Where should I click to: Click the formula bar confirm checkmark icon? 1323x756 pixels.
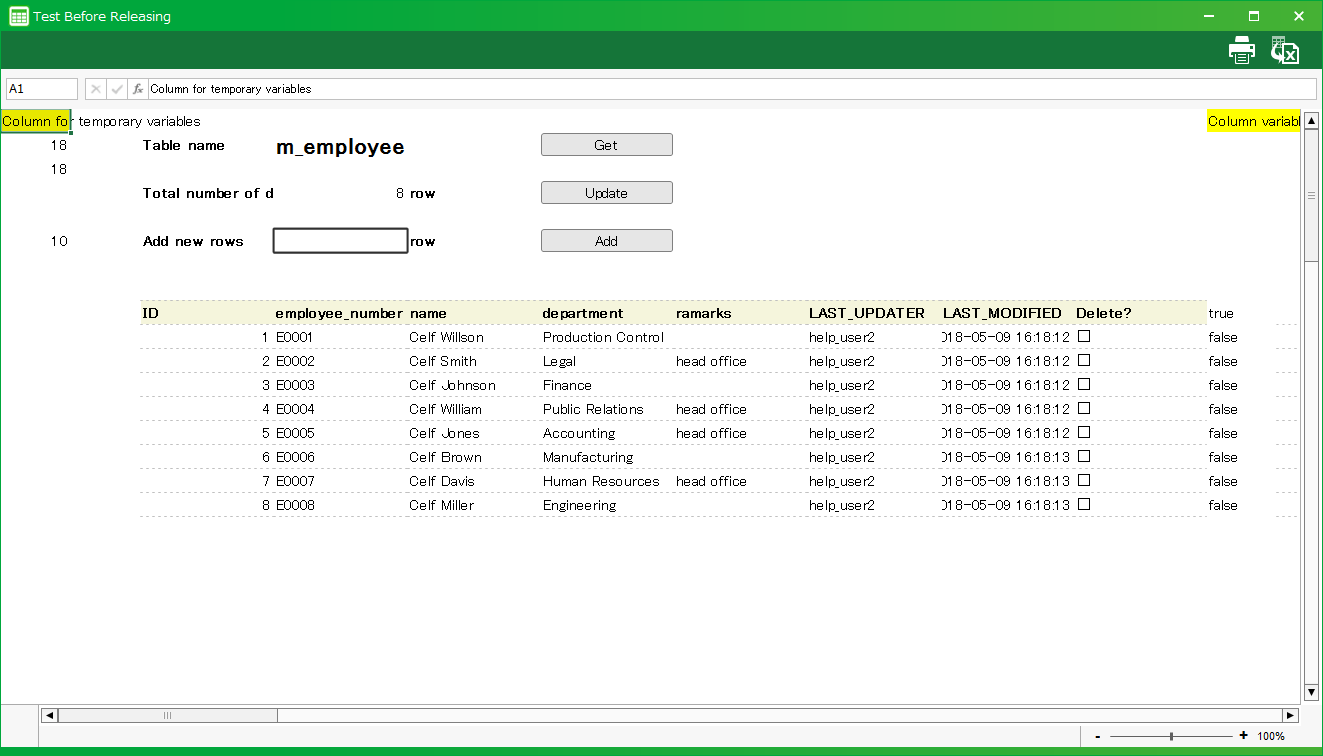coord(117,89)
